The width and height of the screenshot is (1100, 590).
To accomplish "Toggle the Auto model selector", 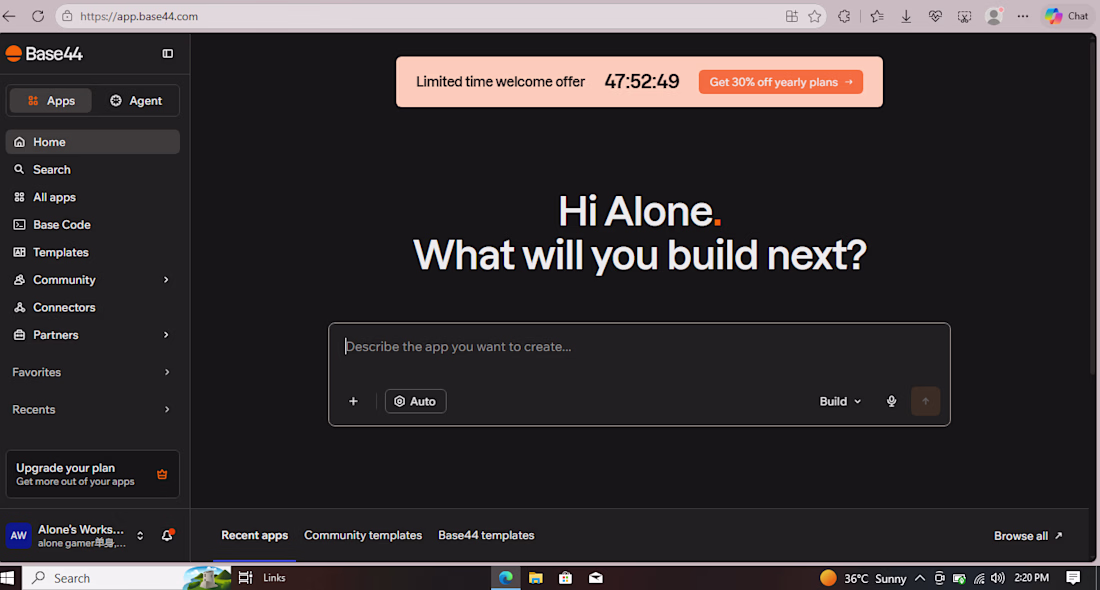I will tap(415, 401).
